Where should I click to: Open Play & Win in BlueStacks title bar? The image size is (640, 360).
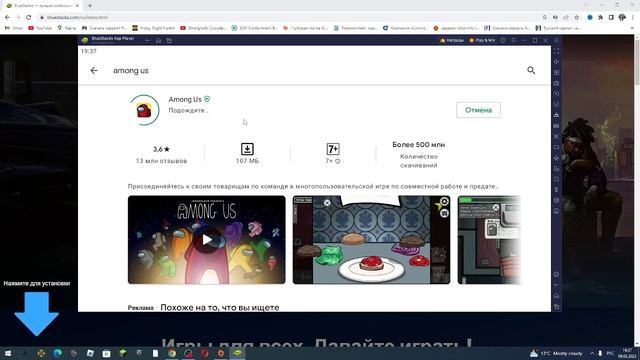[x=482, y=40]
